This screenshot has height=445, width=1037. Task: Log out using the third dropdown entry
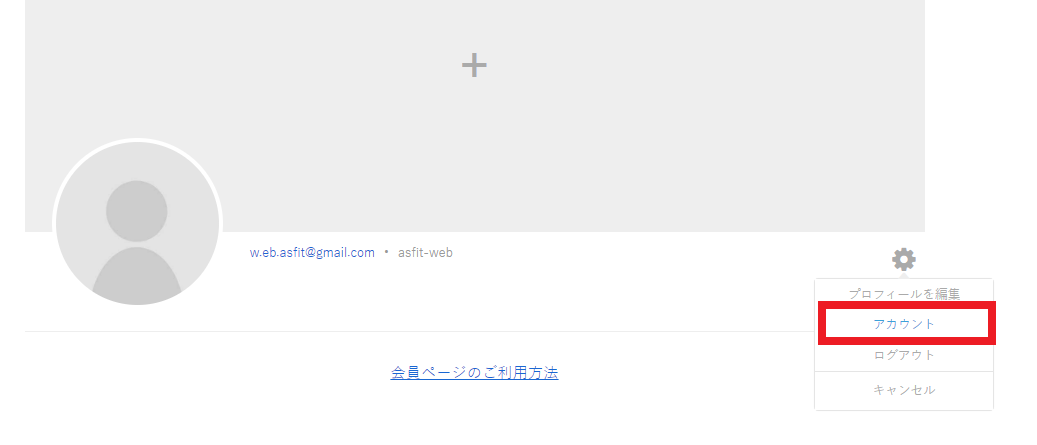[x=904, y=355]
